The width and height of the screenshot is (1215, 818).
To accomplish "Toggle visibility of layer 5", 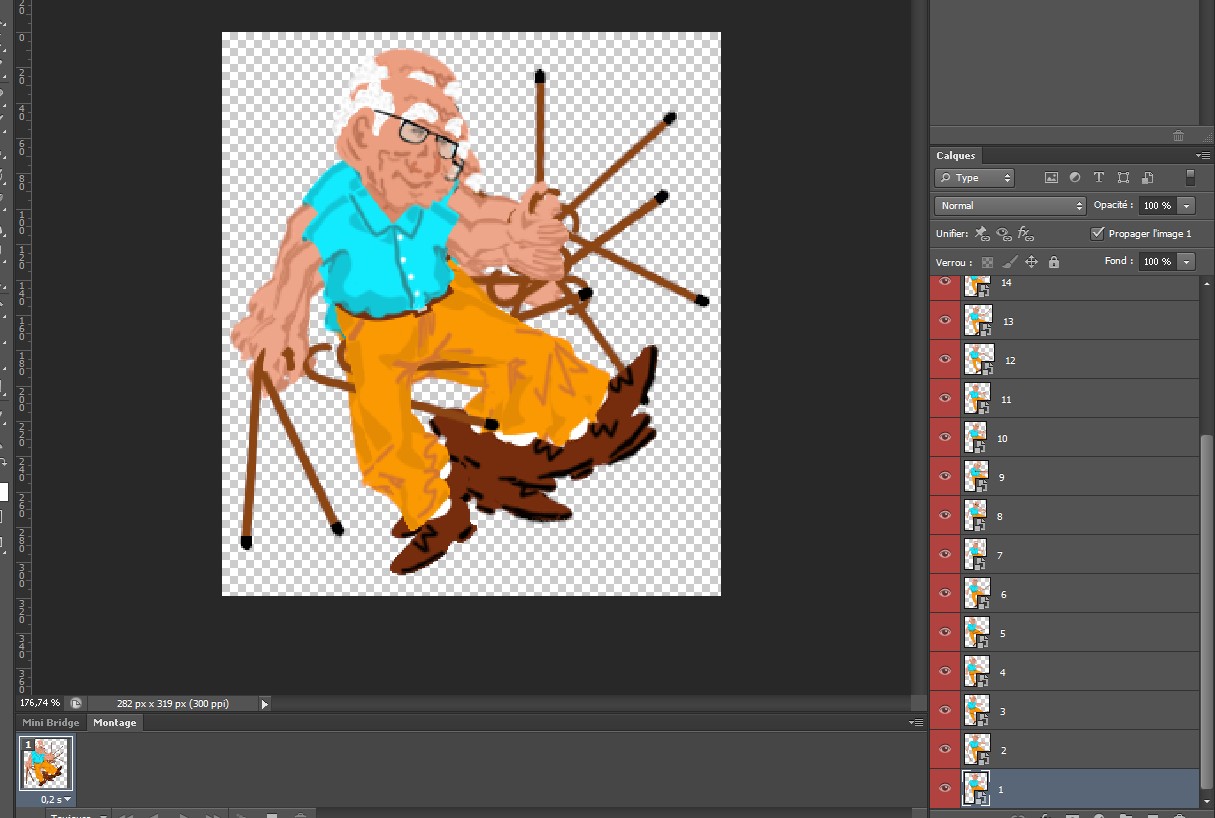I will (x=945, y=632).
